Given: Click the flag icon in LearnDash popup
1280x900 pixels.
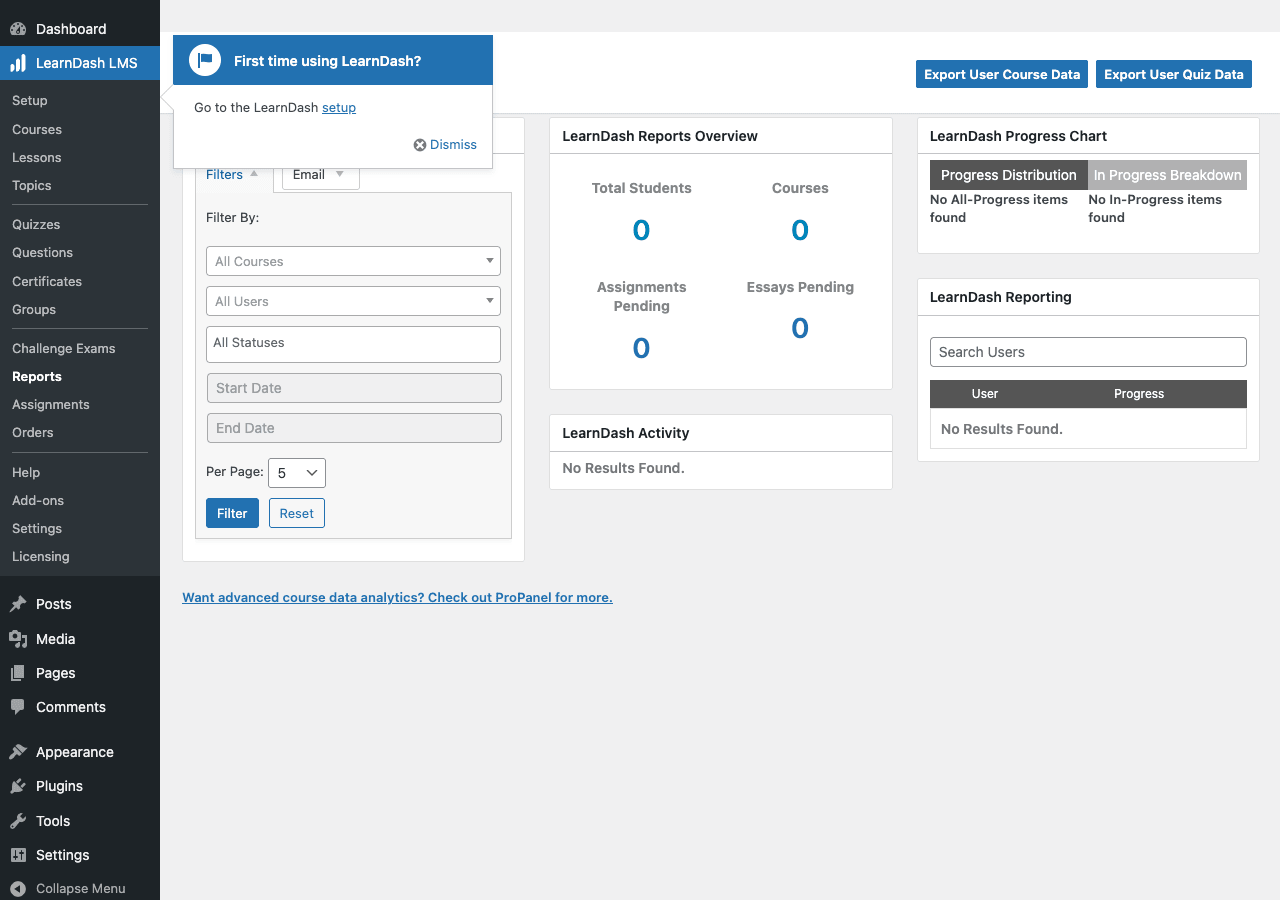Looking at the screenshot, I should click(205, 60).
